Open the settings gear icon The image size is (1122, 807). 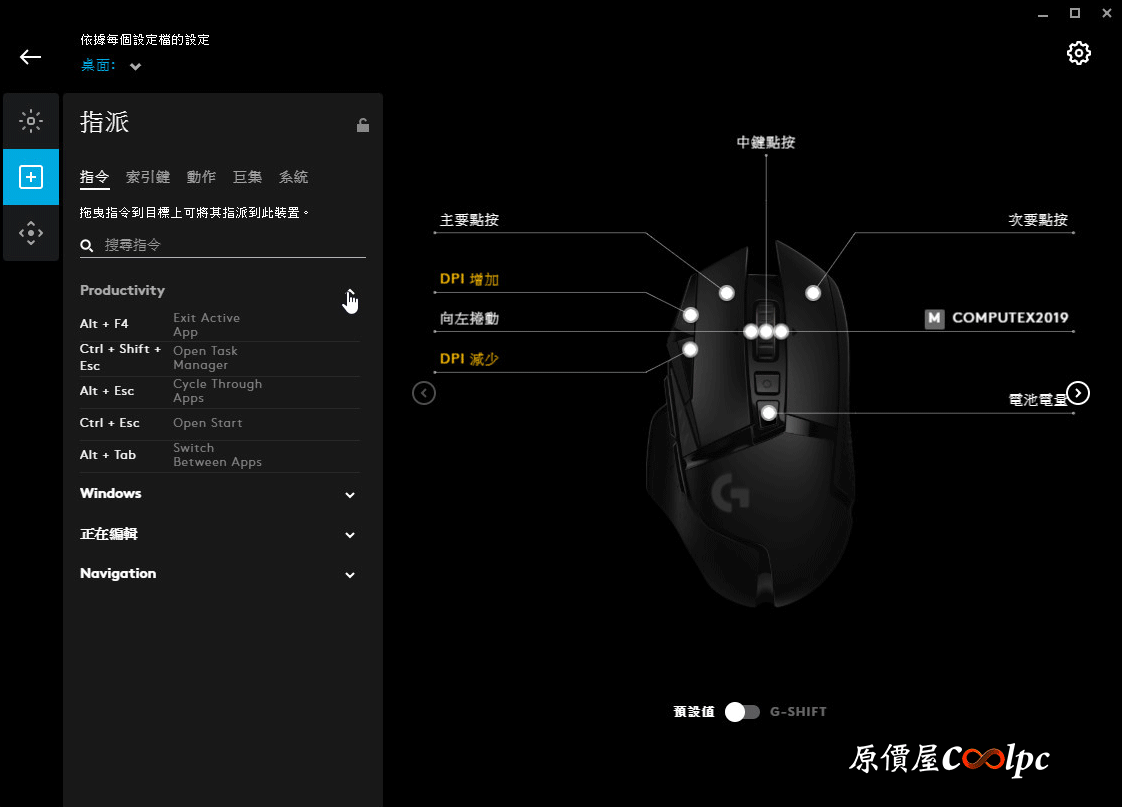[1078, 53]
